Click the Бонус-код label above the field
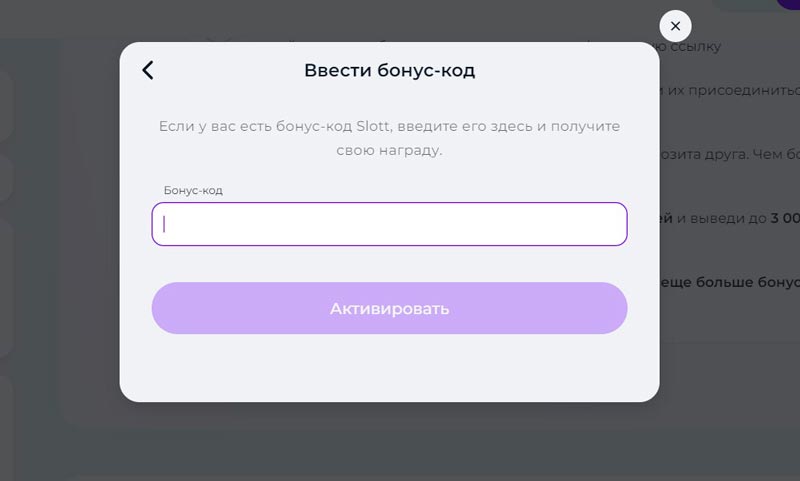The width and height of the screenshot is (800, 481). tap(193, 190)
